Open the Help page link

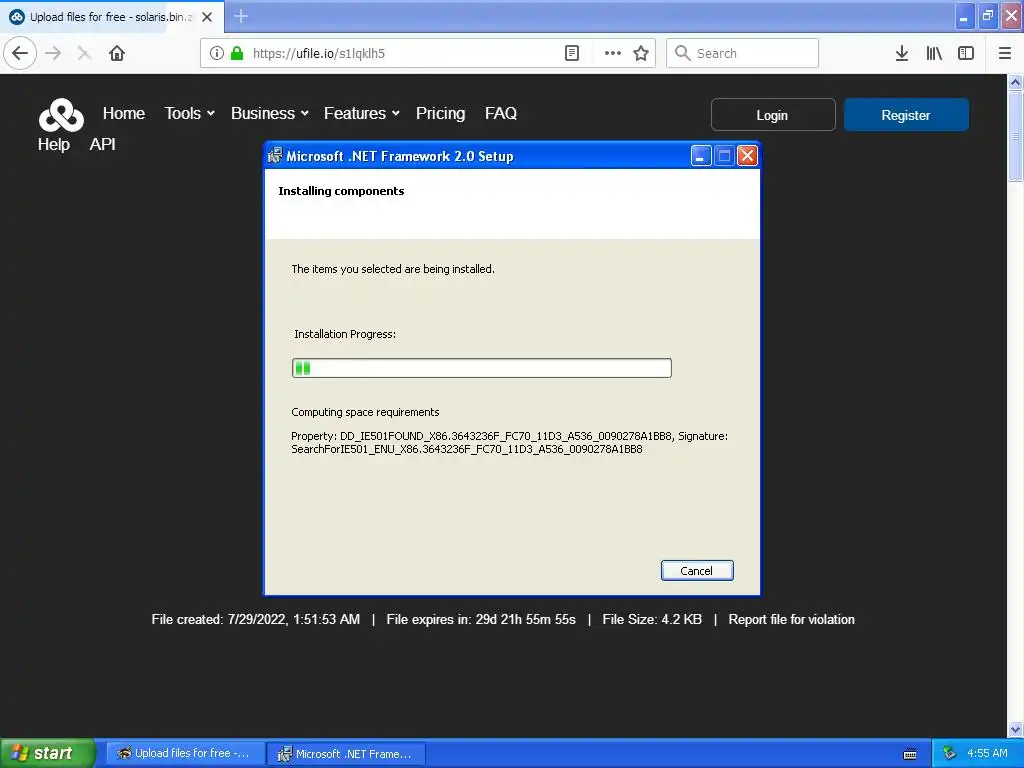point(54,144)
